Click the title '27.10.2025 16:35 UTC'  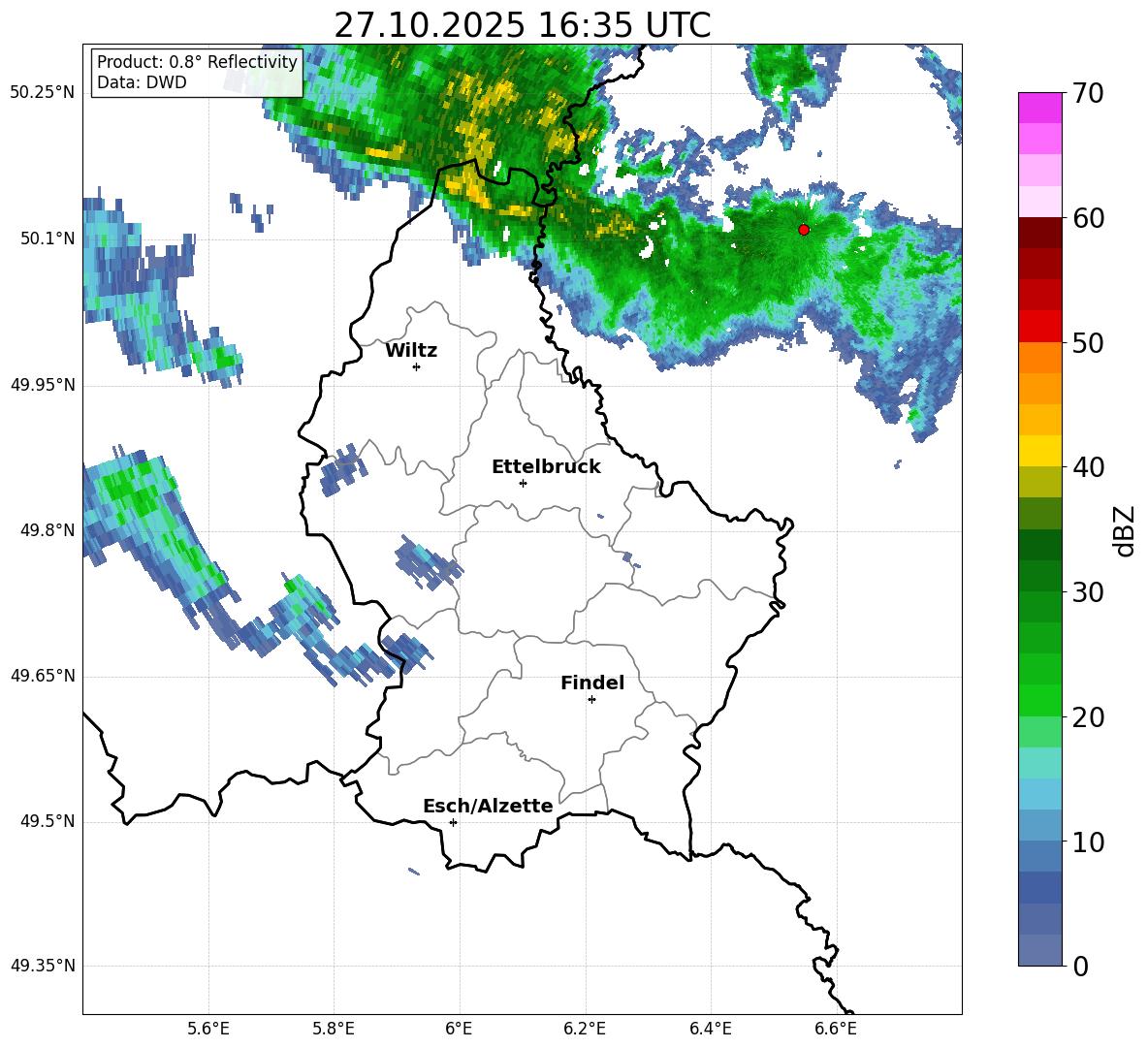coord(522,25)
